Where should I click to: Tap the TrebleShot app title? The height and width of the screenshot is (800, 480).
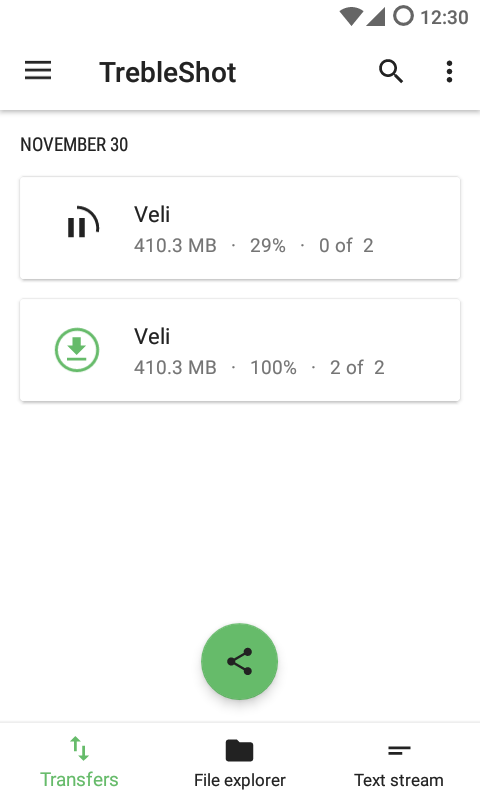[168, 72]
